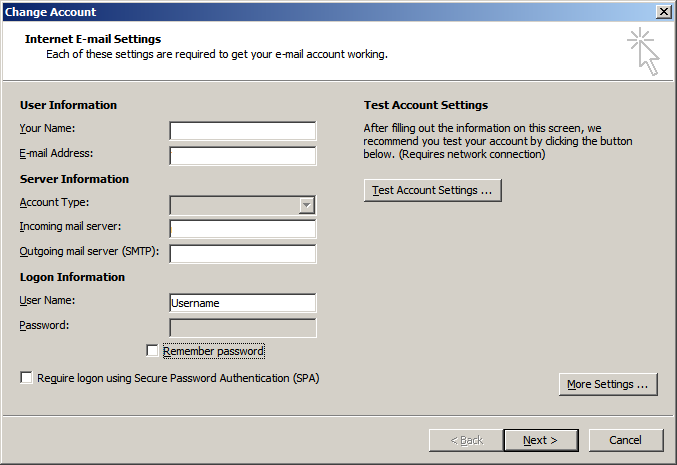Tick Require logon using SPA checkbox
Screen dimensions: 677x465
(x=26, y=378)
